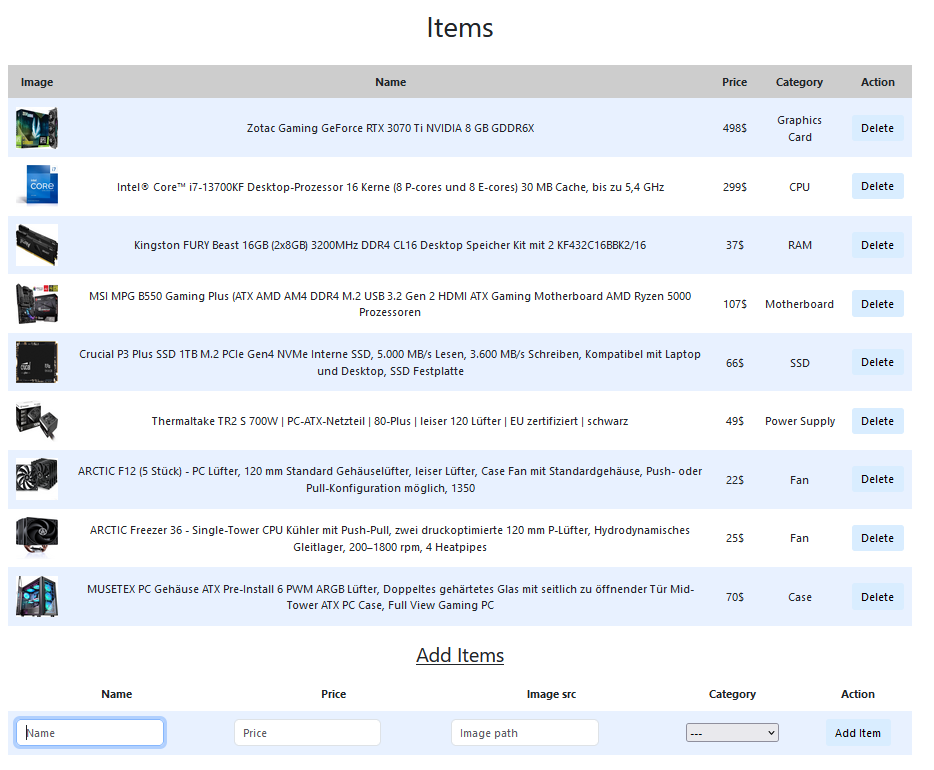
Task: Click the Case category cell
Action: point(799,597)
